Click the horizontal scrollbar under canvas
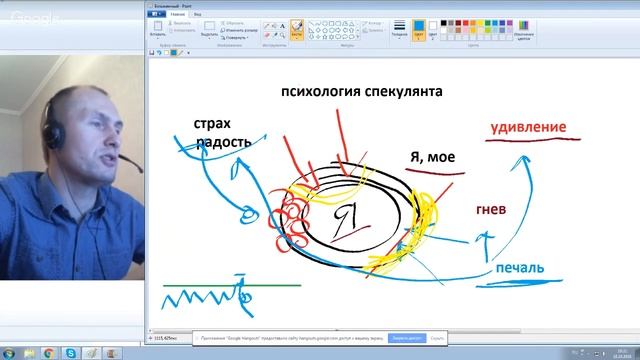Image resolution: width=640 pixels, height=360 pixels. click(x=336, y=331)
